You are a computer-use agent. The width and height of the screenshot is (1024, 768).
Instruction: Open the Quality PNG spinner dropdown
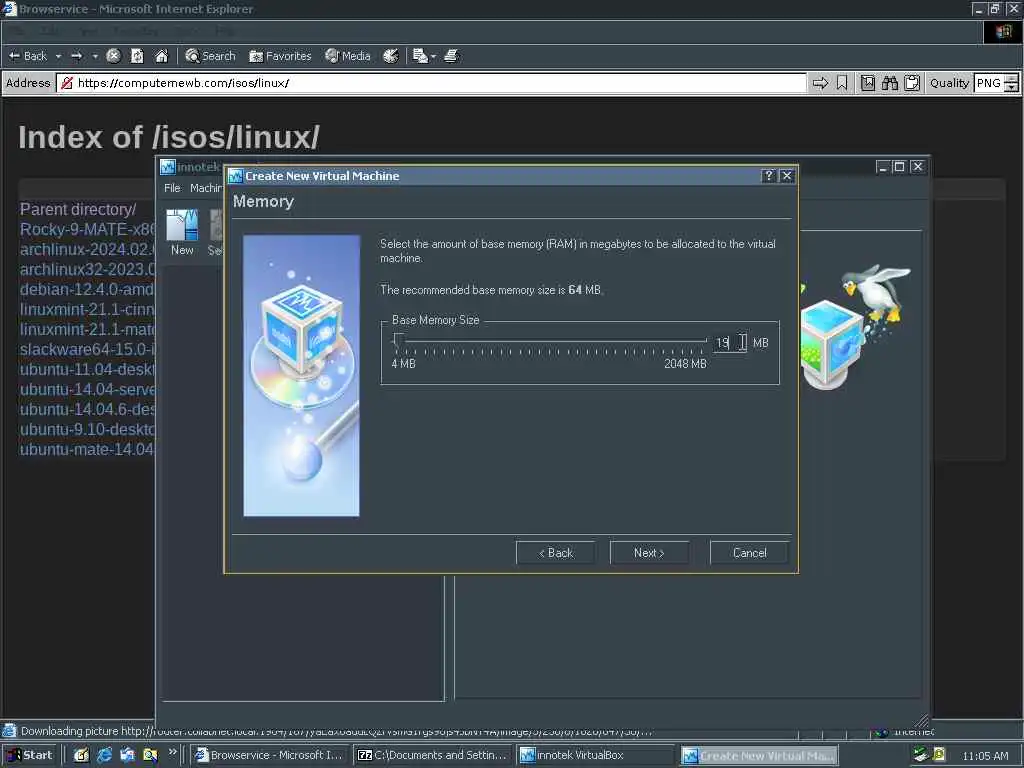coord(1011,83)
